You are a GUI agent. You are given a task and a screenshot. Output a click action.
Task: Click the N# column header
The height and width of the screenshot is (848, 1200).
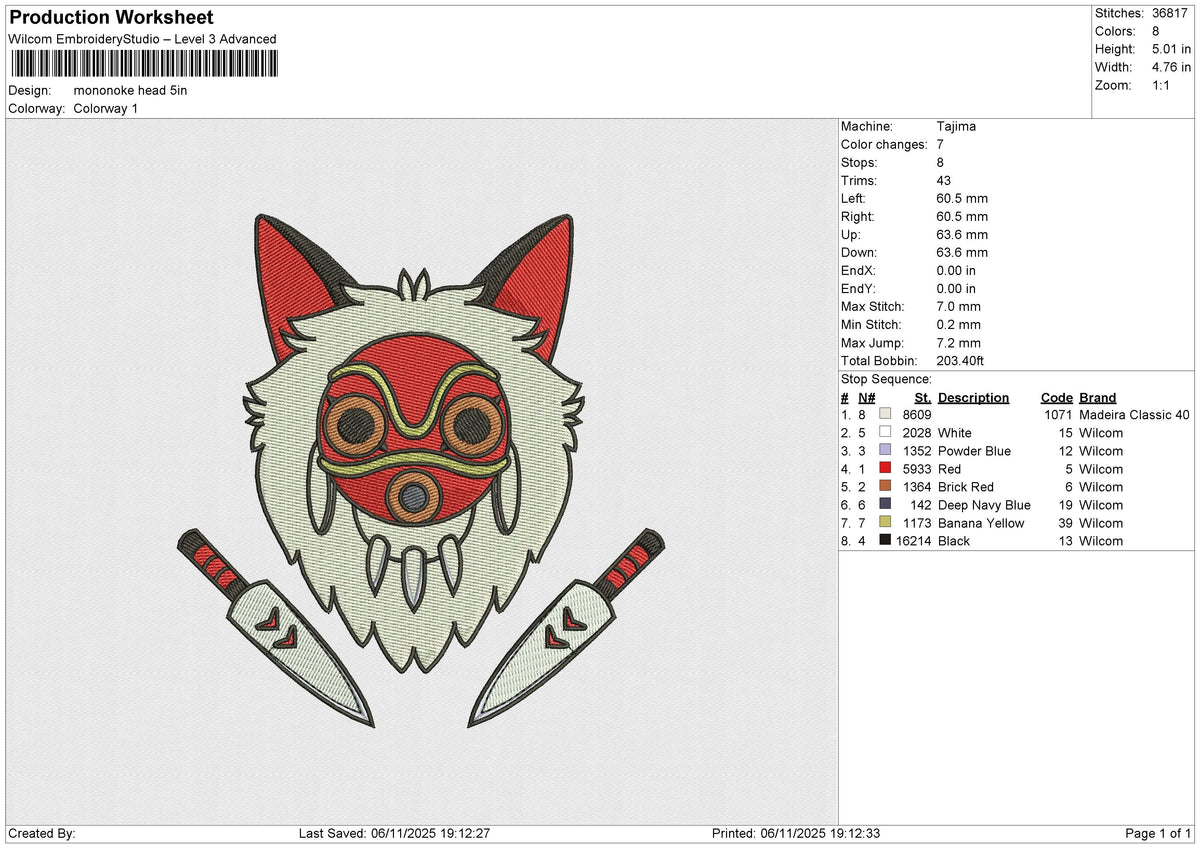pos(866,398)
